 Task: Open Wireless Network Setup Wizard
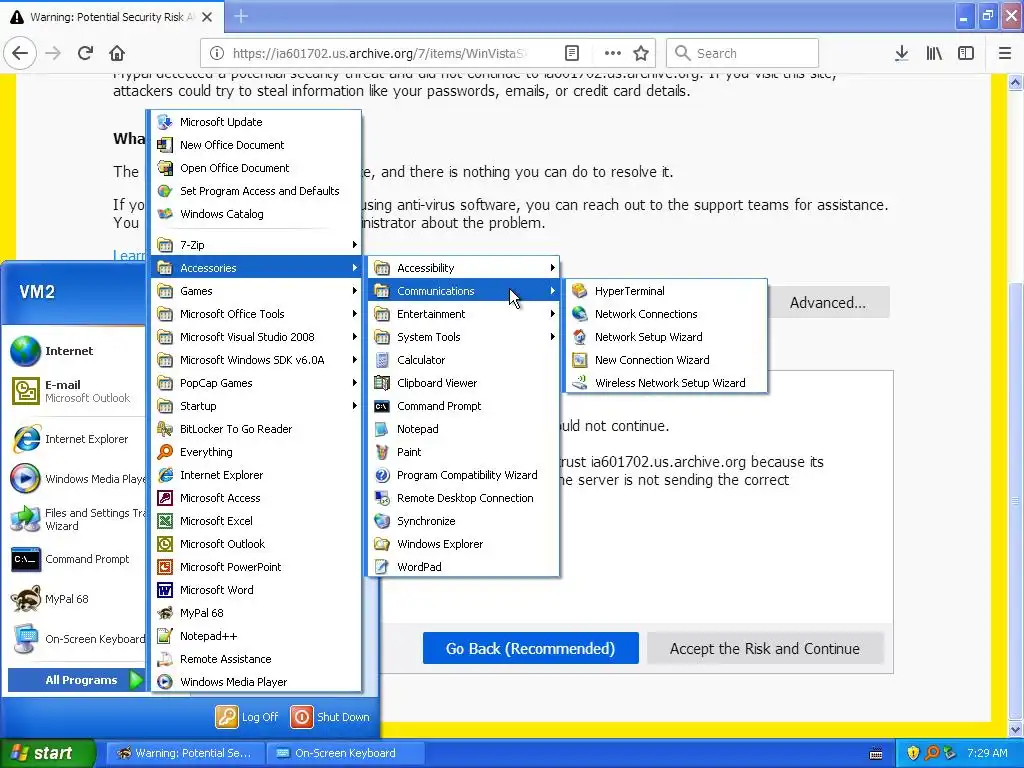tap(666, 383)
